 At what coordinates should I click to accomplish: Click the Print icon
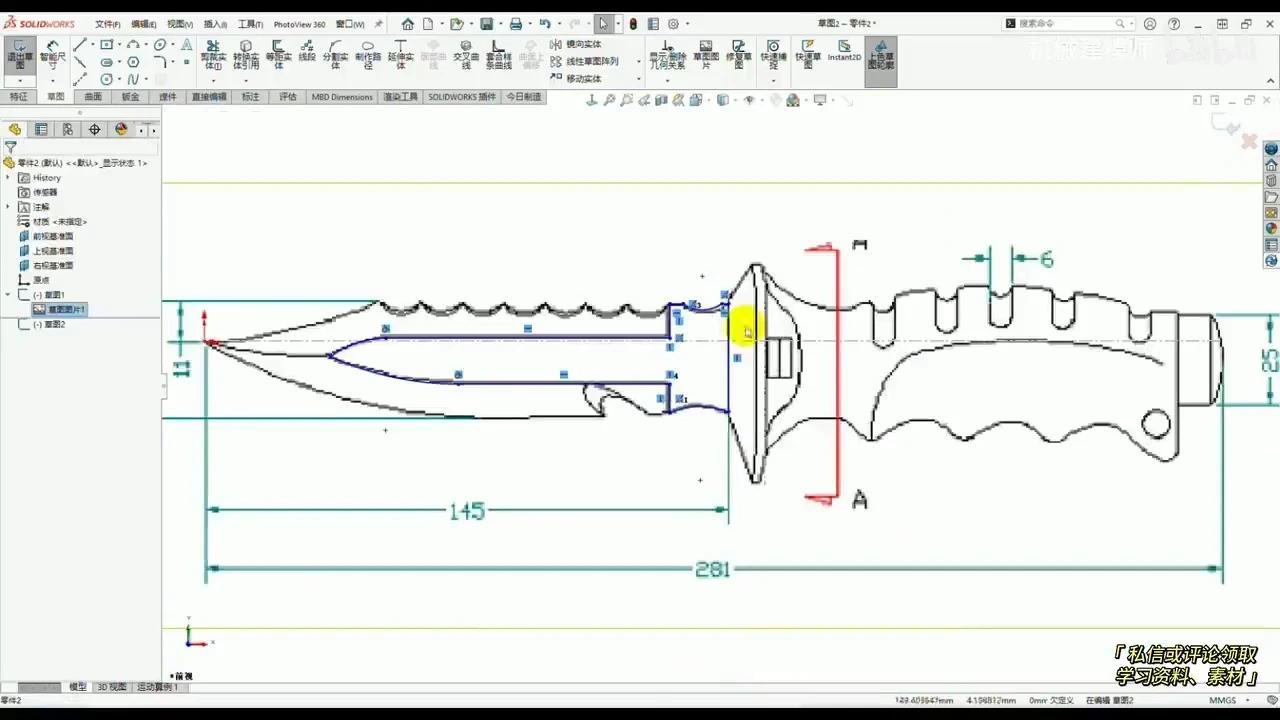click(x=516, y=24)
